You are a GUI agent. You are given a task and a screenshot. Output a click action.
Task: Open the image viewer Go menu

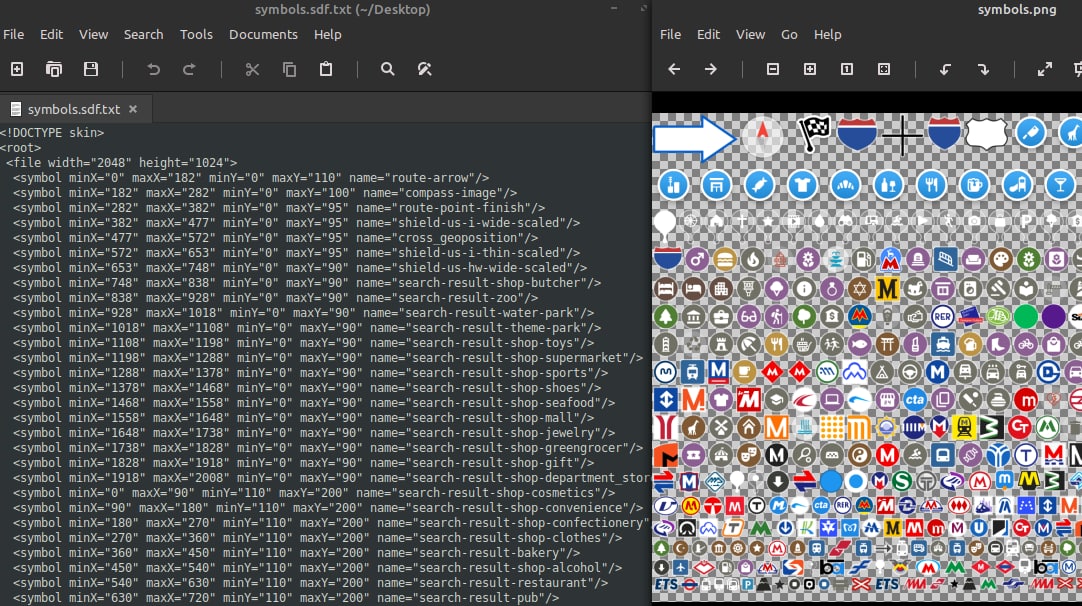coord(789,35)
